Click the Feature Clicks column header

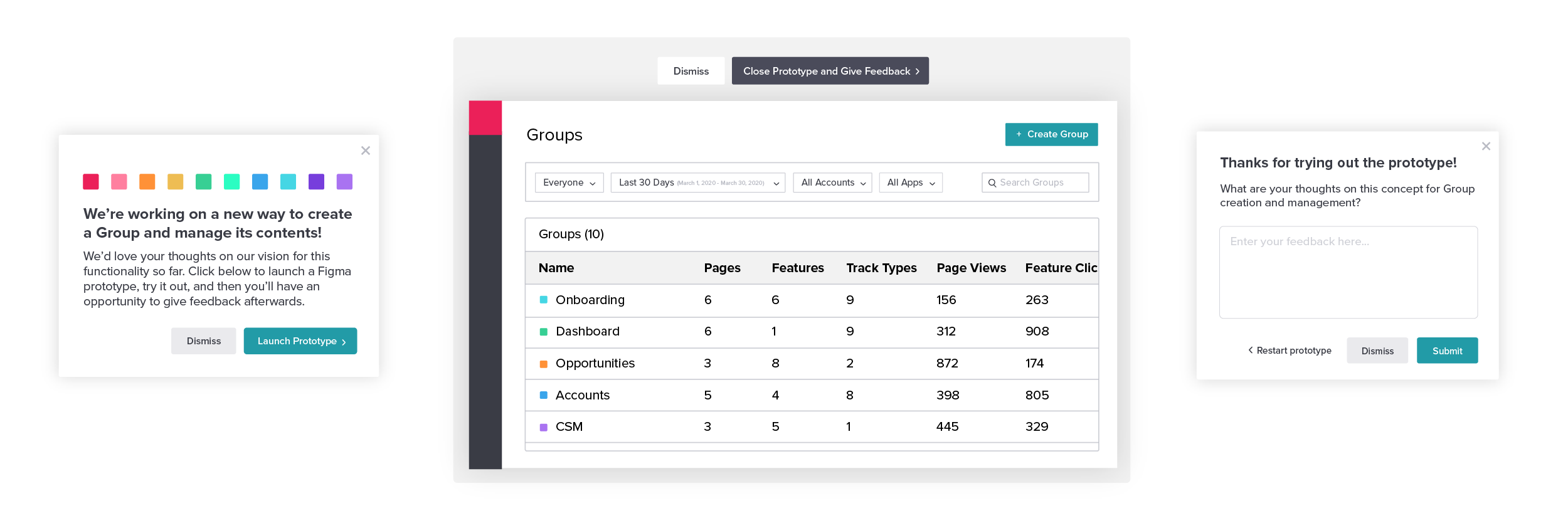(1061, 268)
